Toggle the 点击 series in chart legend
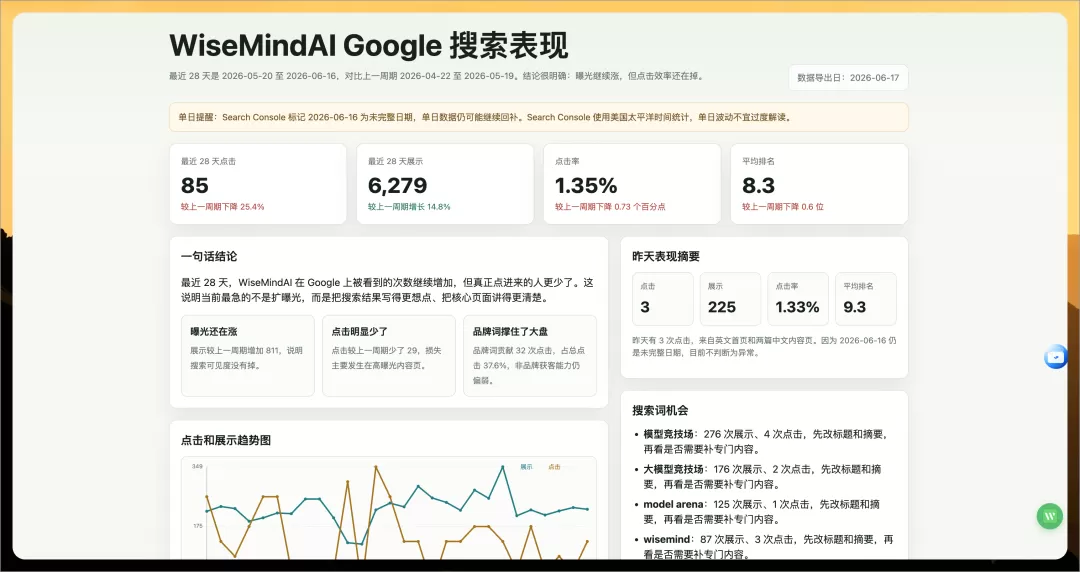This screenshot has height=572, width=1080. (554, 467)
